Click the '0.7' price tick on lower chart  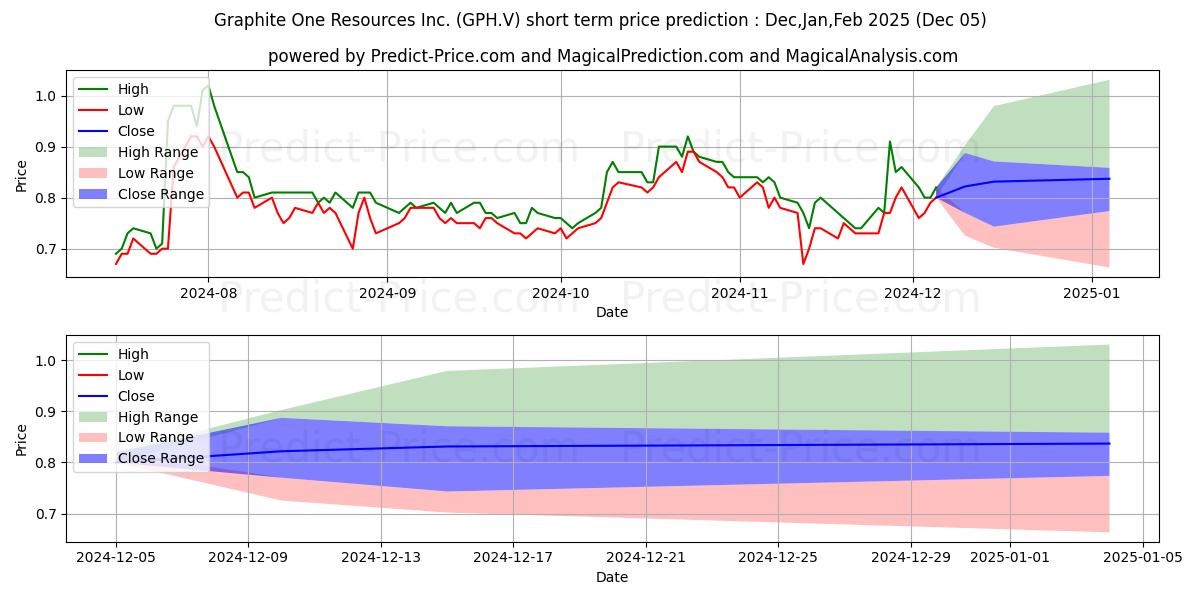coord(48,514)
